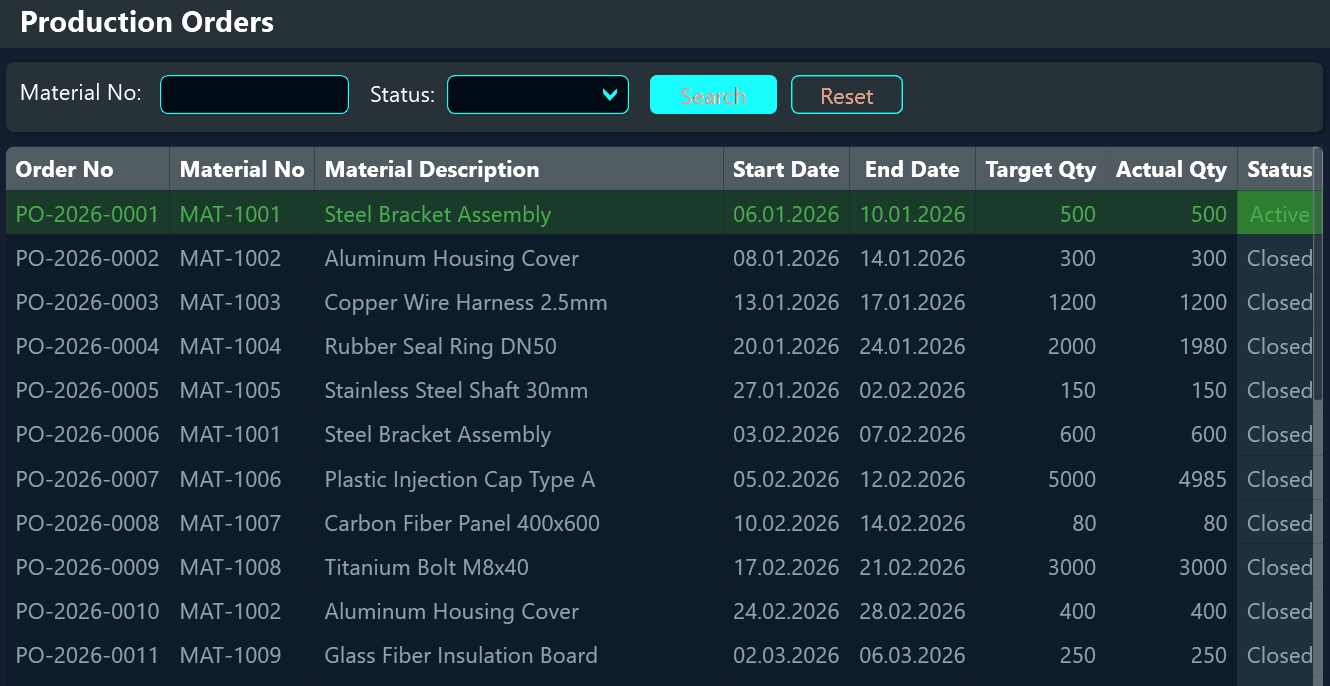Click end date 06.03.2026

(912, 655)
